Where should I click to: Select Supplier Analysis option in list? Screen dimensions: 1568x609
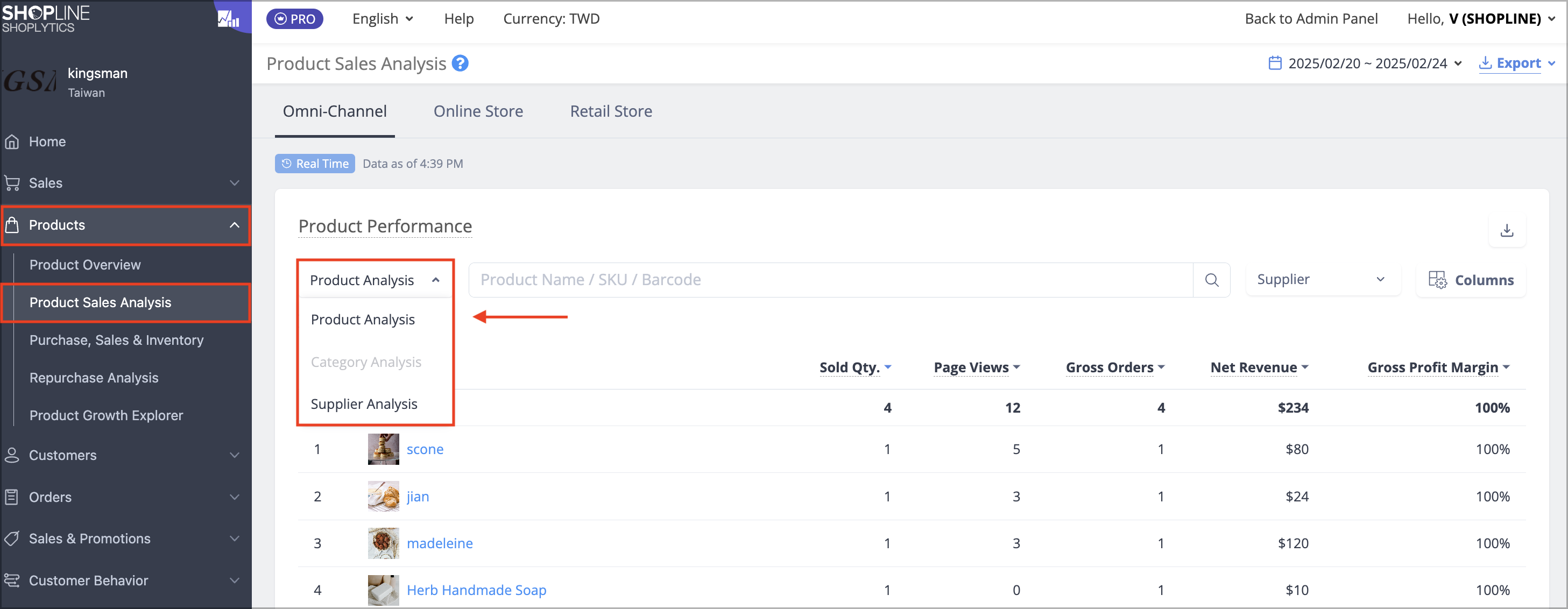tap(375, 405)
